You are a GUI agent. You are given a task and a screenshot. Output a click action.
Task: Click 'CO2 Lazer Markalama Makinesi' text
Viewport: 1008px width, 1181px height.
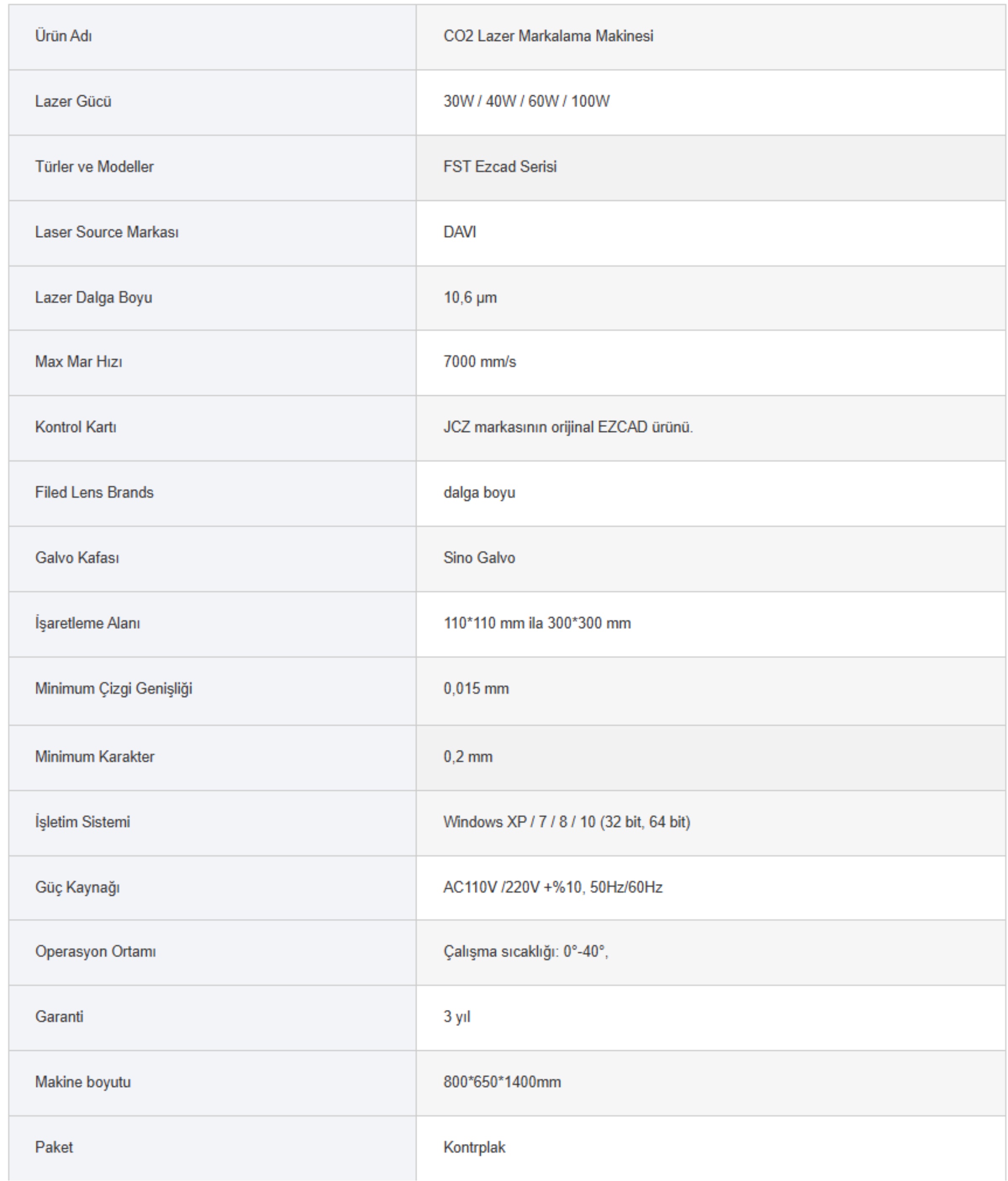click(x=548, y=36)
